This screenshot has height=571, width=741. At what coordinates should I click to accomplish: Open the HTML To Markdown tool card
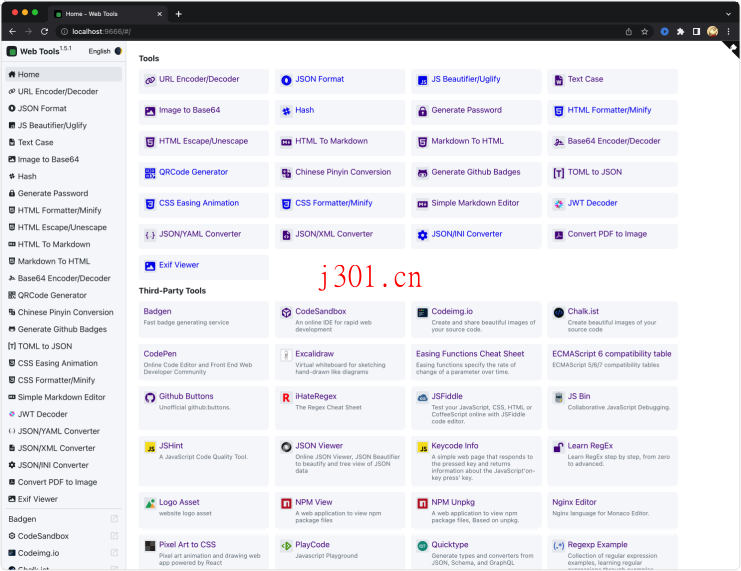click(340, 143)
